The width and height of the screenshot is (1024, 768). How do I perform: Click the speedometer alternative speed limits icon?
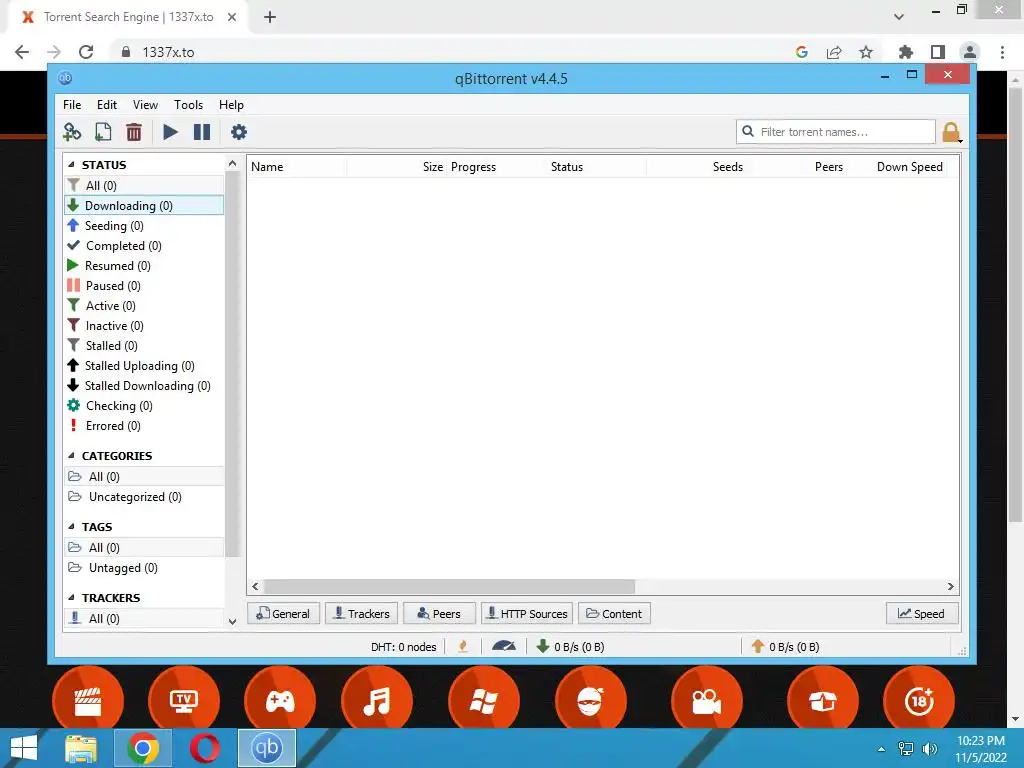504,647
